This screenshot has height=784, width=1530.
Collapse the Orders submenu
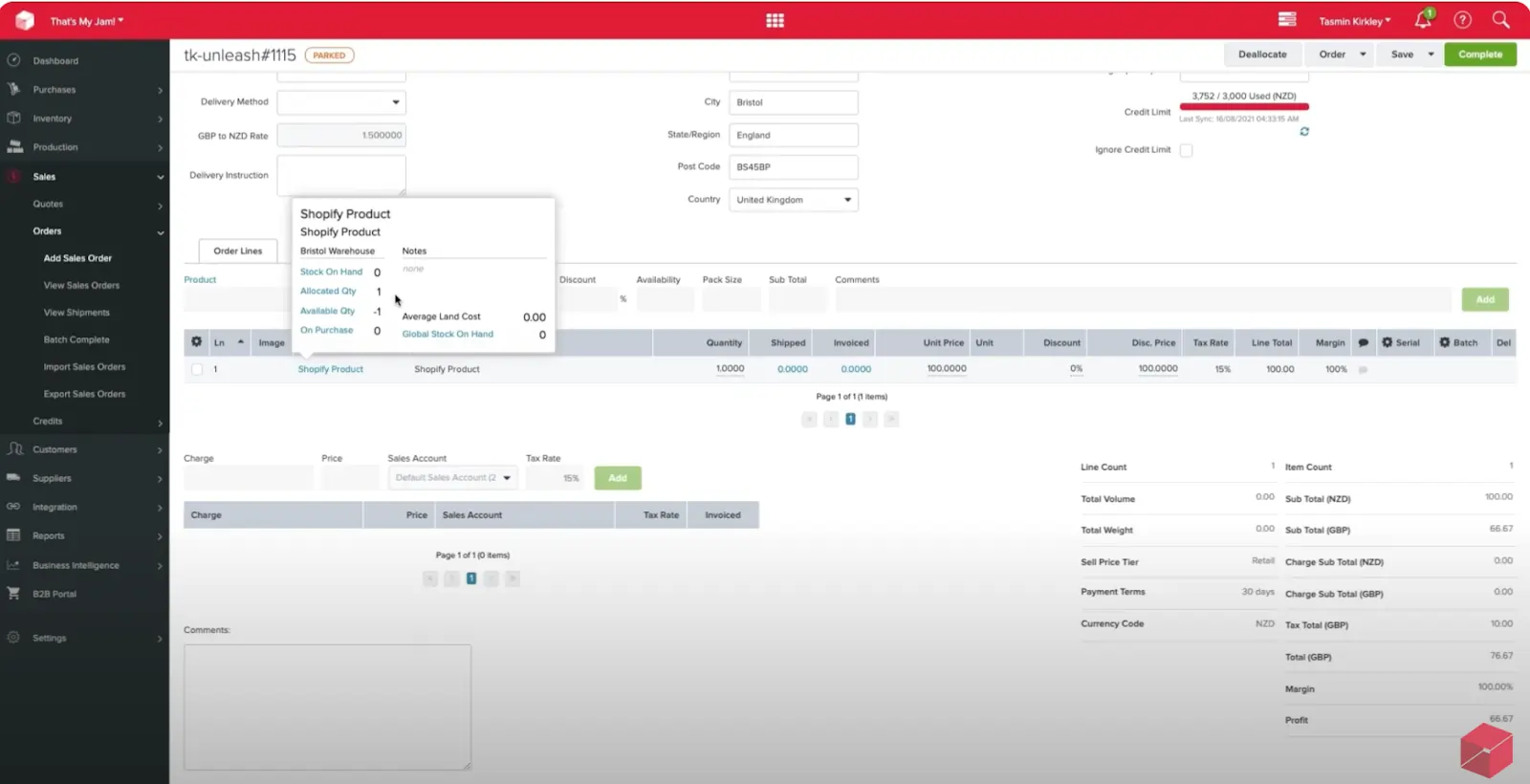pyautogui.click(x=161, y=232)
